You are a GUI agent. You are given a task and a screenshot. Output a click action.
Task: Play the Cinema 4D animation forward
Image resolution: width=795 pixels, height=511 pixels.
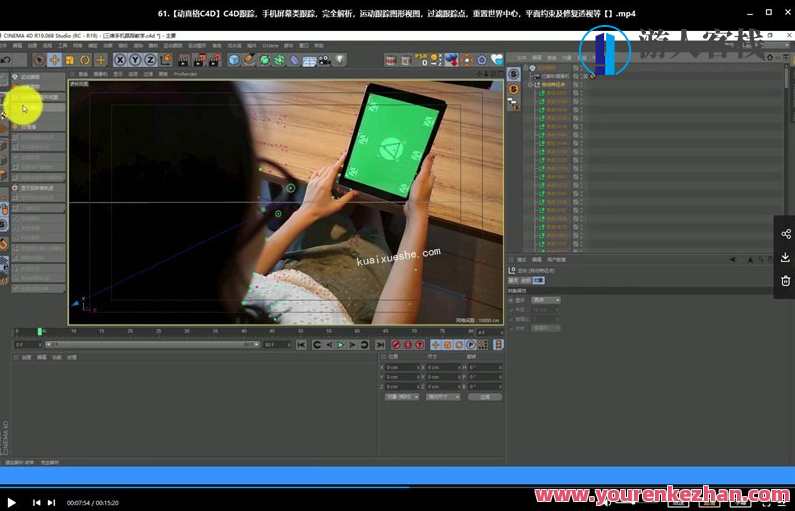341,345
